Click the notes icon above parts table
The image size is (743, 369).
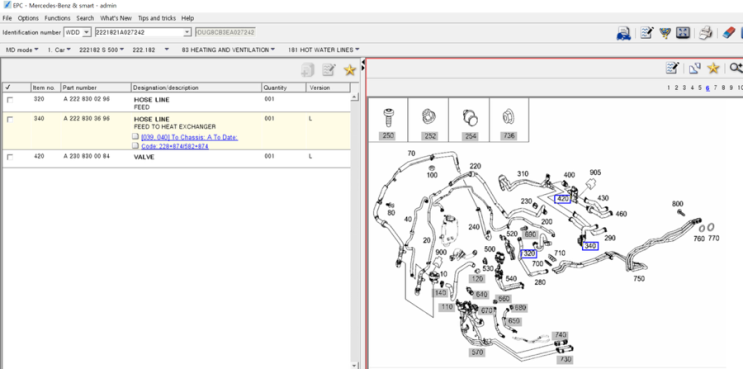click(x=328, y=70)
